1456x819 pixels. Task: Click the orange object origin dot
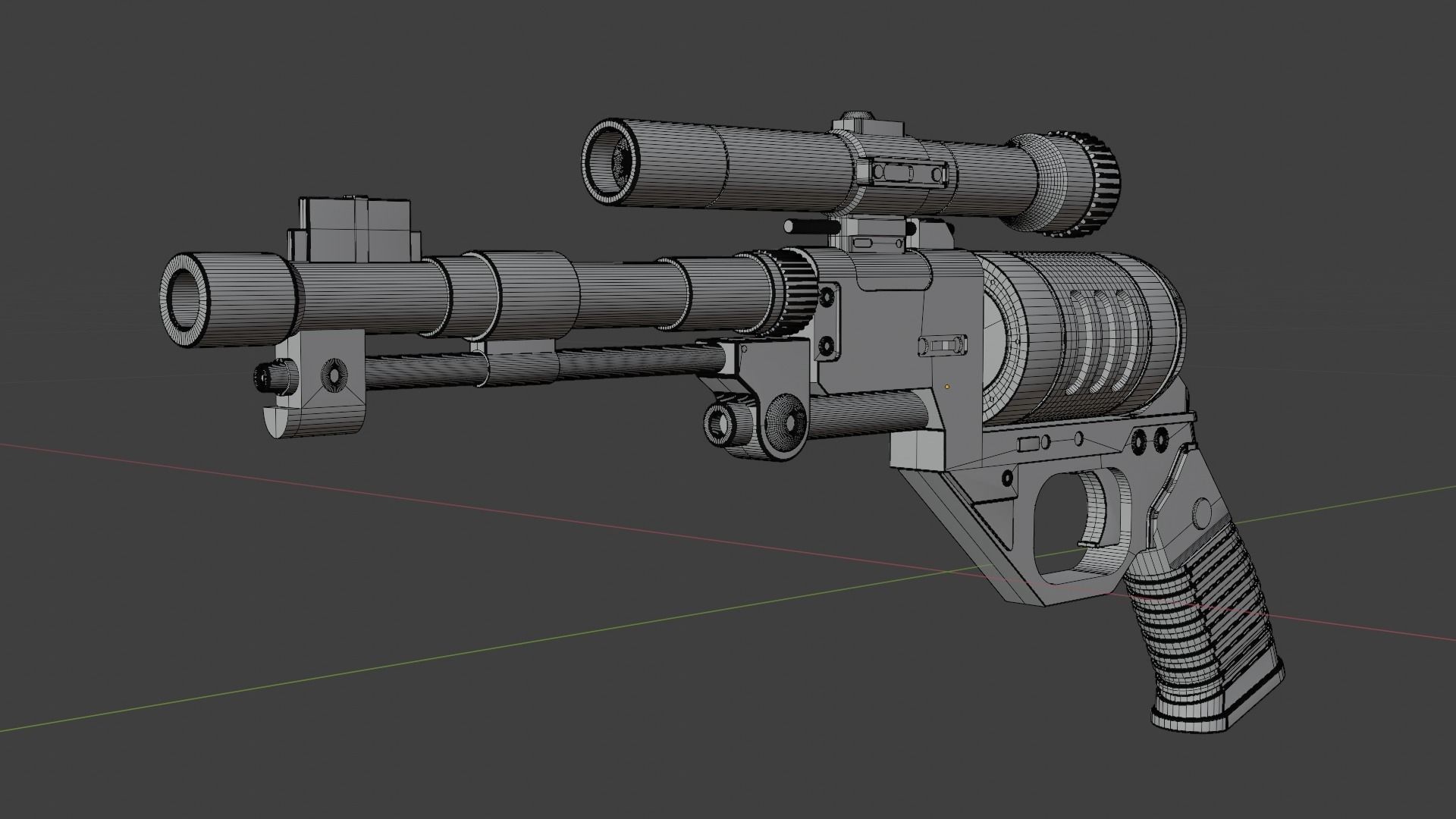(948, 386)
